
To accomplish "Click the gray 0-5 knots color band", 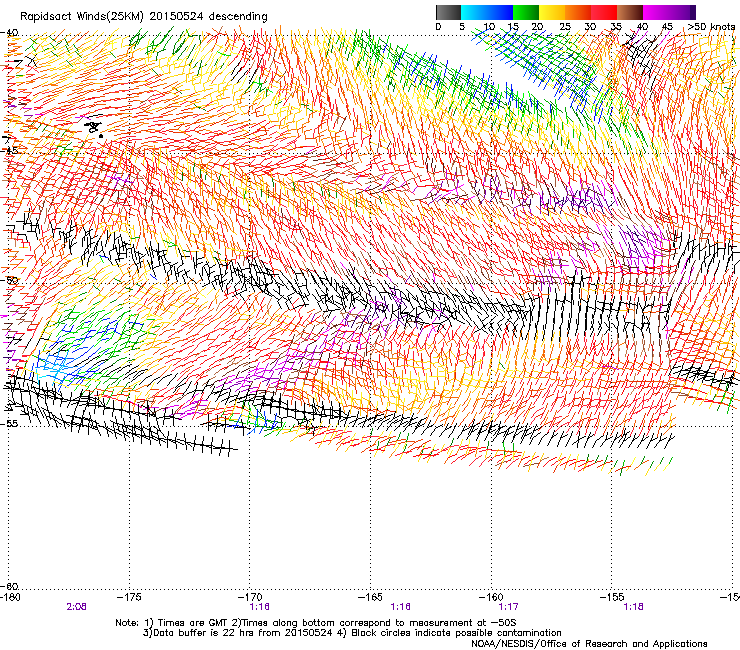I will click(448, 12).
